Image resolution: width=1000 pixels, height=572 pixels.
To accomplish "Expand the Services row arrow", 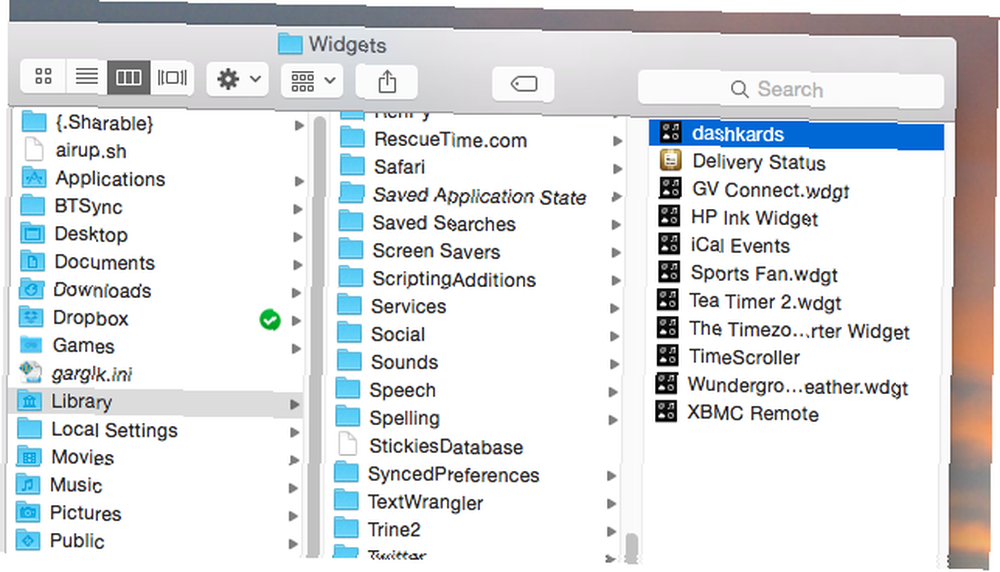I will point(615,308).
